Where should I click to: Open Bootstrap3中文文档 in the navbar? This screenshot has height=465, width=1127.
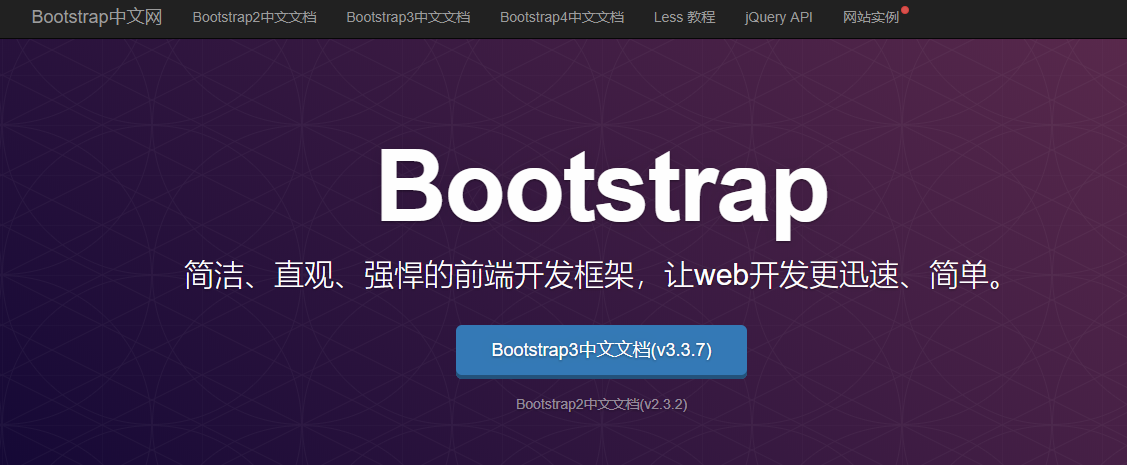click(408, 17)
